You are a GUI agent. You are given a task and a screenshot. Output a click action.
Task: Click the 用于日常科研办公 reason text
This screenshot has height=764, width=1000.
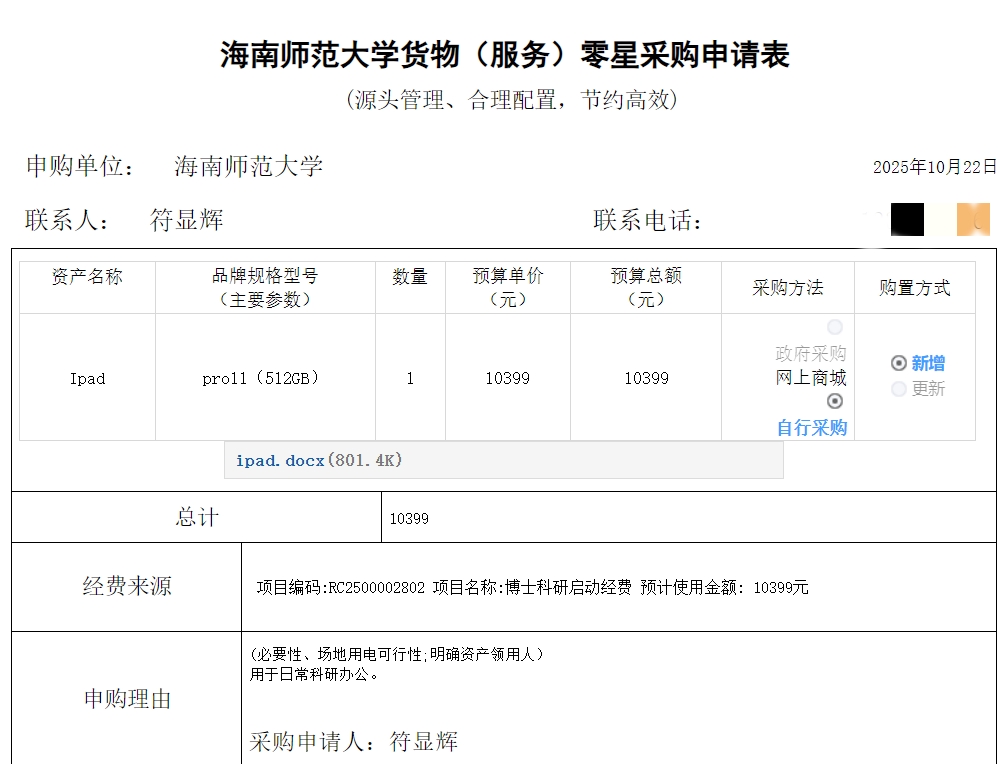(315, 674)
